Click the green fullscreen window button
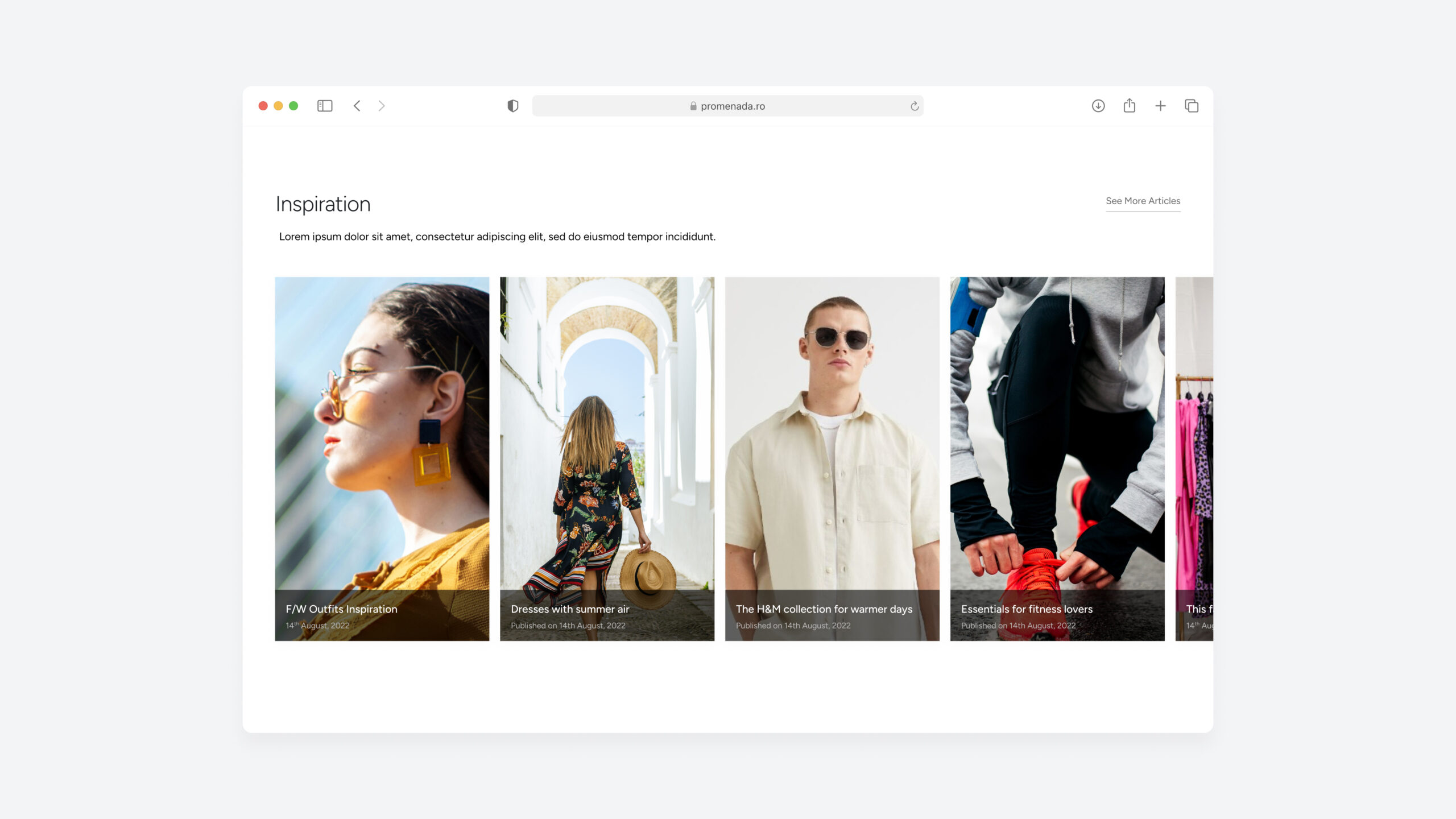Viewport: 1456px width, 819px height. [293, 106]
